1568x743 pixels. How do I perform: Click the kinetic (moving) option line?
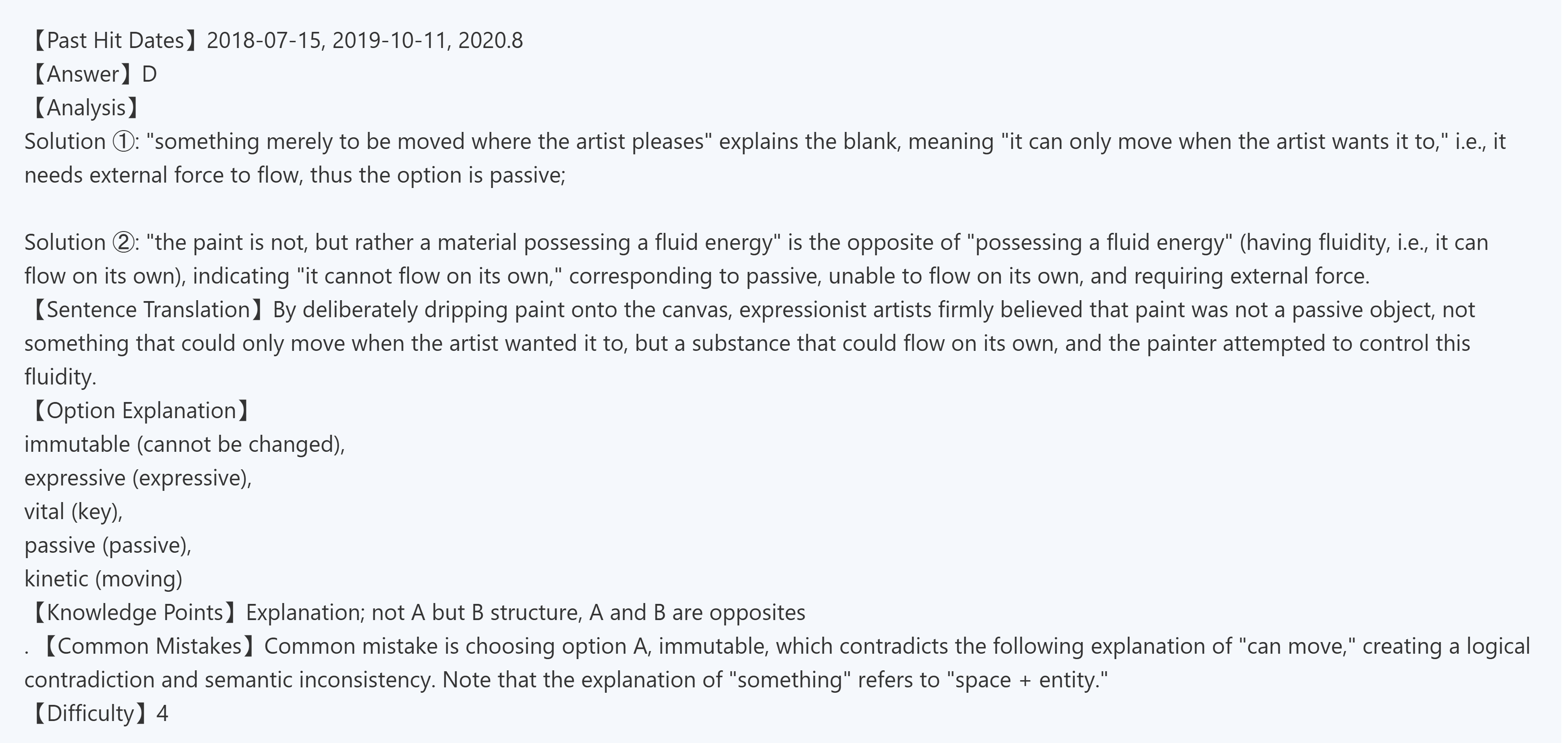point(103,579)
